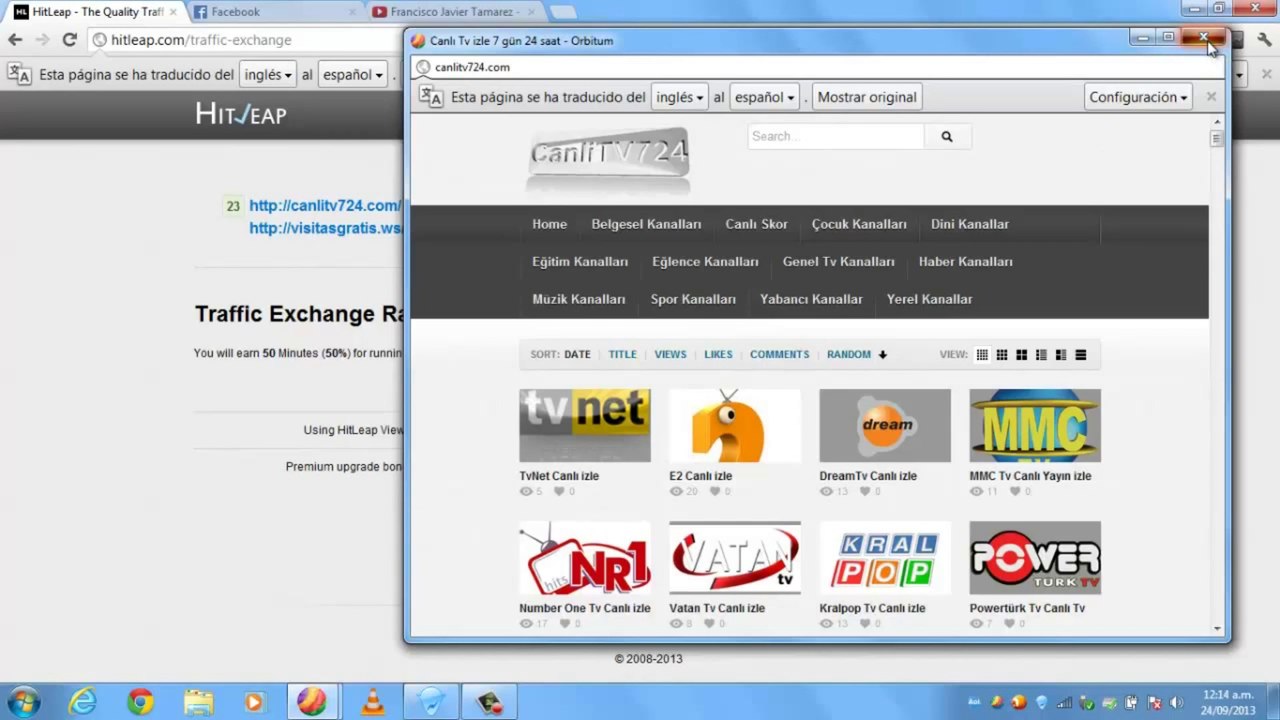This screenshot has height=720, width=1280.
Task: Open Belgesel Kanalları menu
Action: (646, 224)
